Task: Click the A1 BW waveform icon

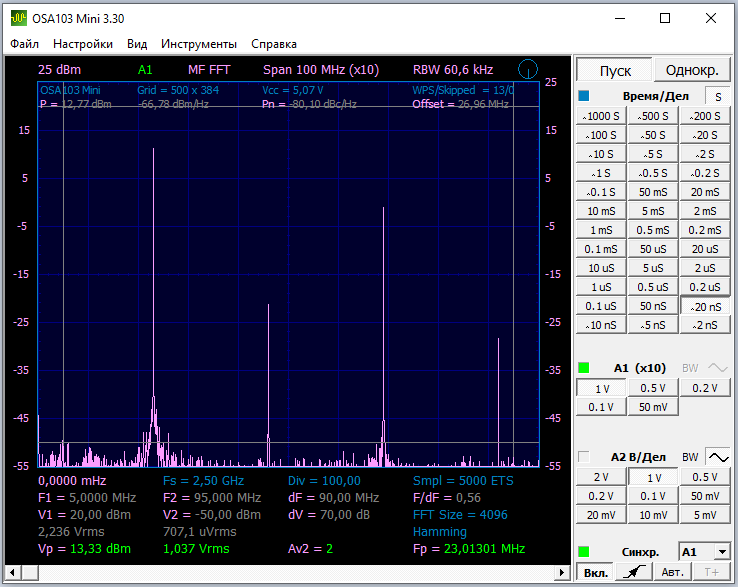Action: tap(717, 367)
